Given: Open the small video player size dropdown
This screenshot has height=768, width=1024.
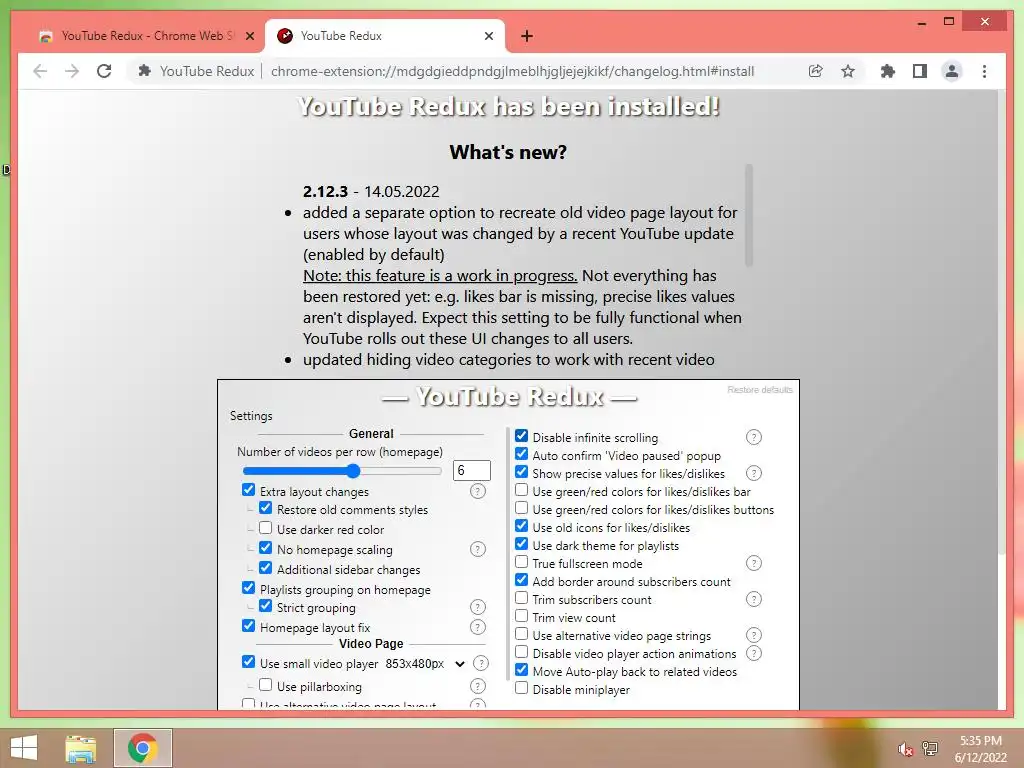Looking at the screenshot, I should (424, 664).
